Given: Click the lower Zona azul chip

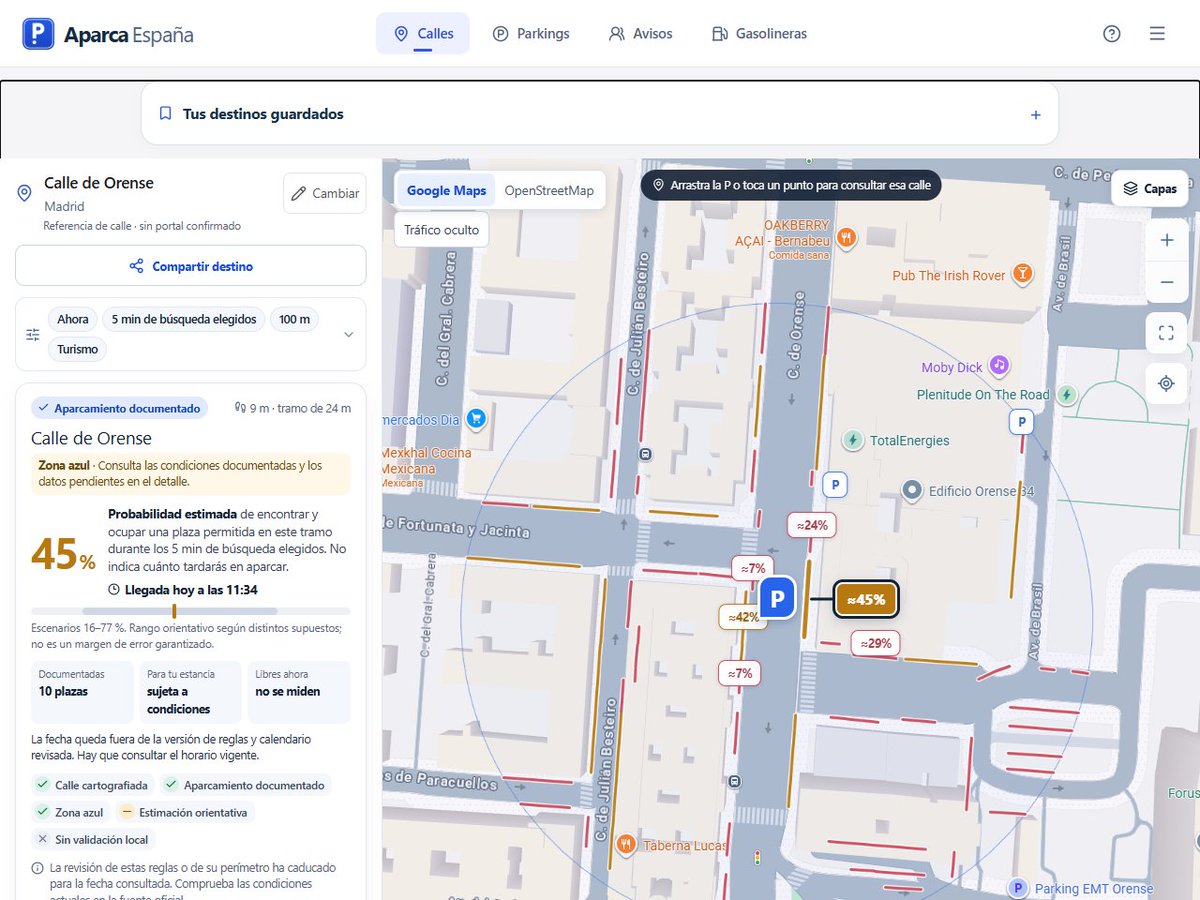Looking at the screenshot, I should 70,812.
